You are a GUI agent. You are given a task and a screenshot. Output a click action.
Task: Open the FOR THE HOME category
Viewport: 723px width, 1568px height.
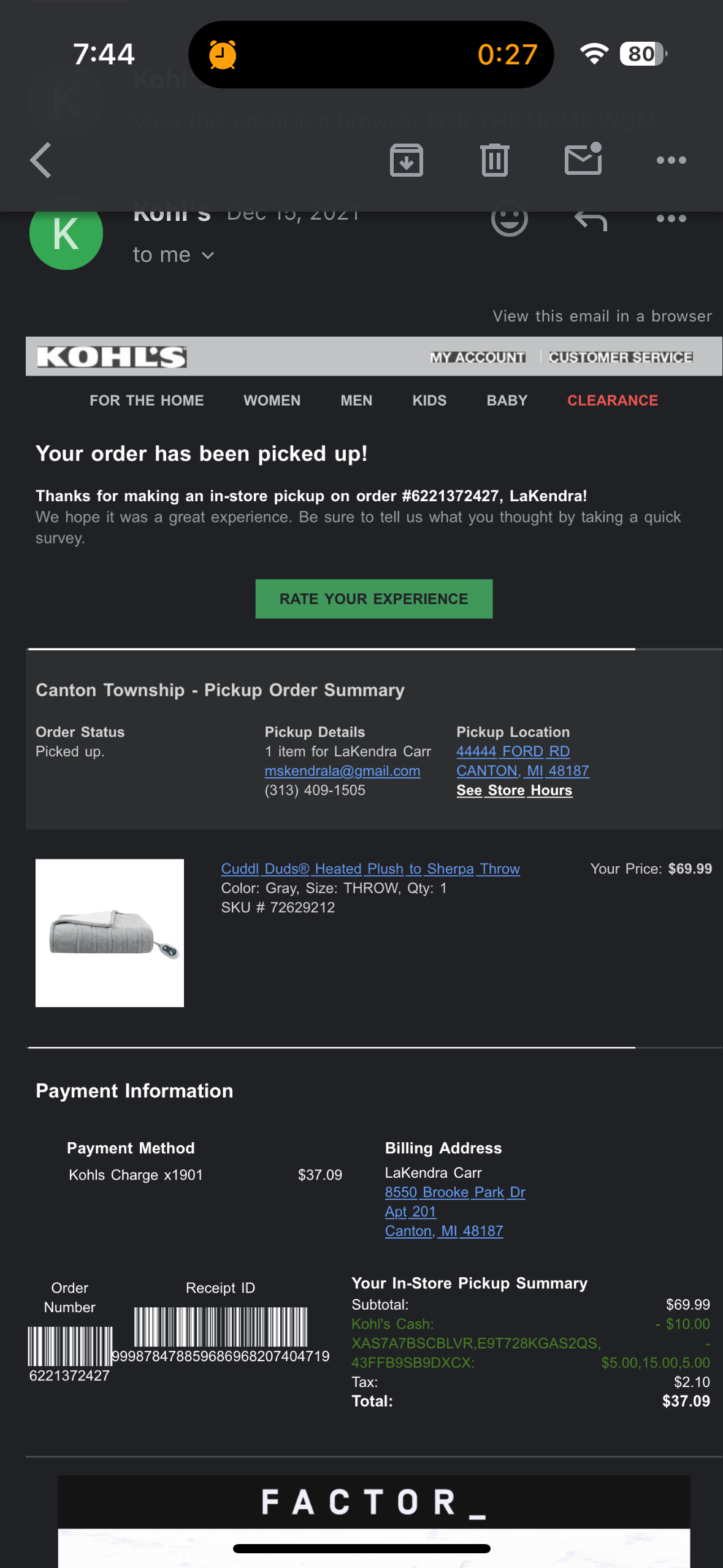pos(147,401)
